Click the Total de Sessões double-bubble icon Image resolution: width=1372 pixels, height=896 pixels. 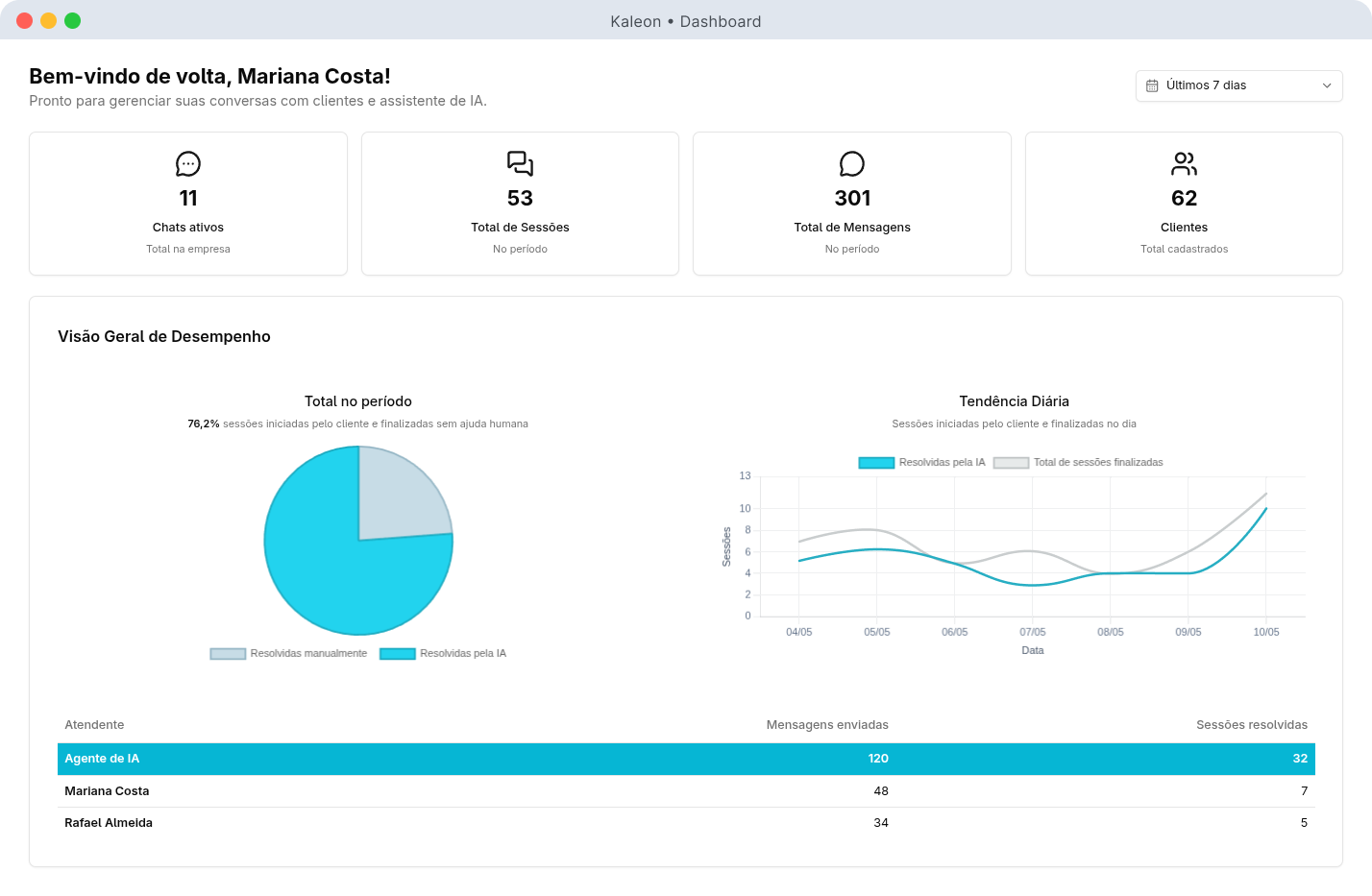(x=520, y=164)
